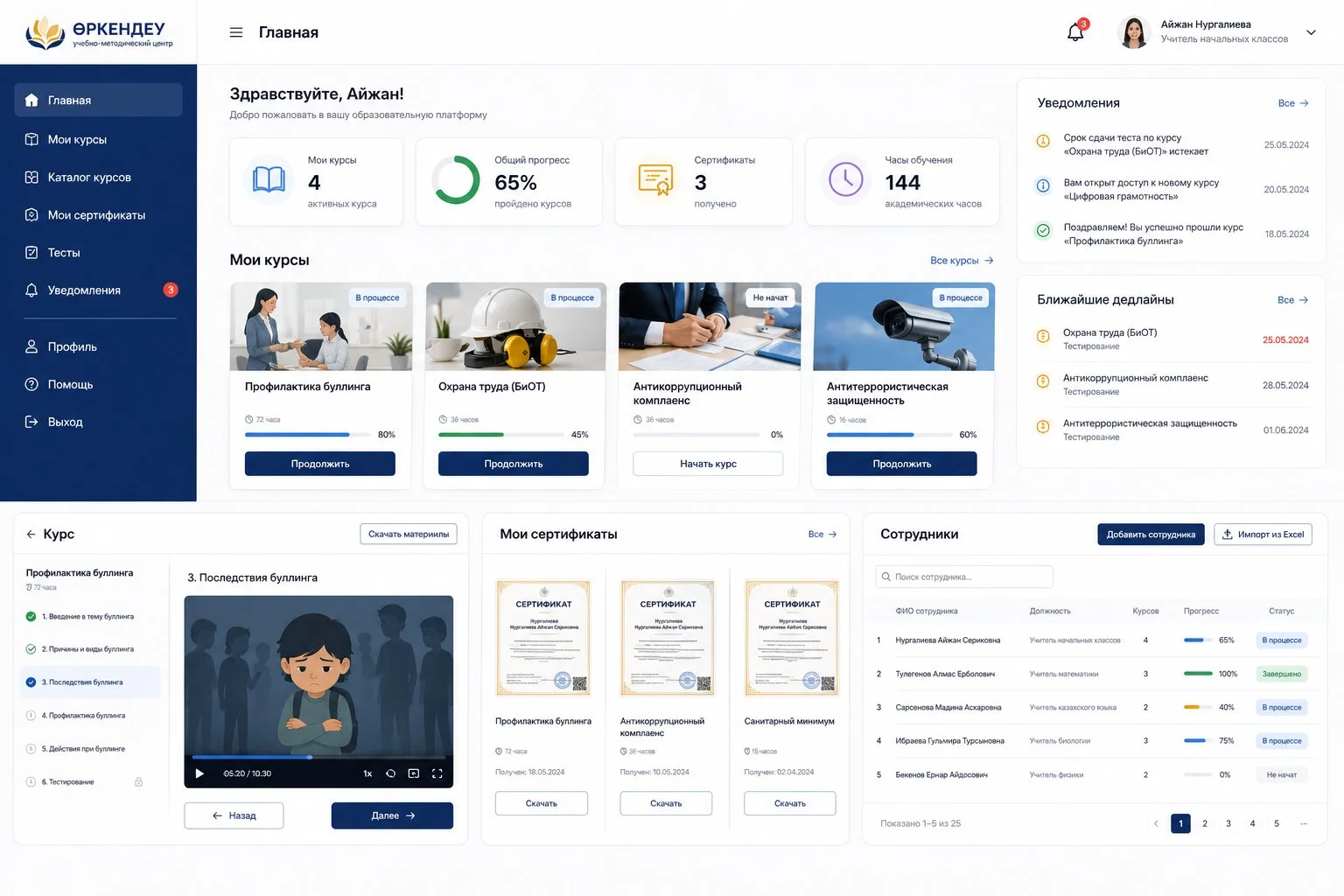
Task: Open Все курсы link
Action: (x=962, y=261)
